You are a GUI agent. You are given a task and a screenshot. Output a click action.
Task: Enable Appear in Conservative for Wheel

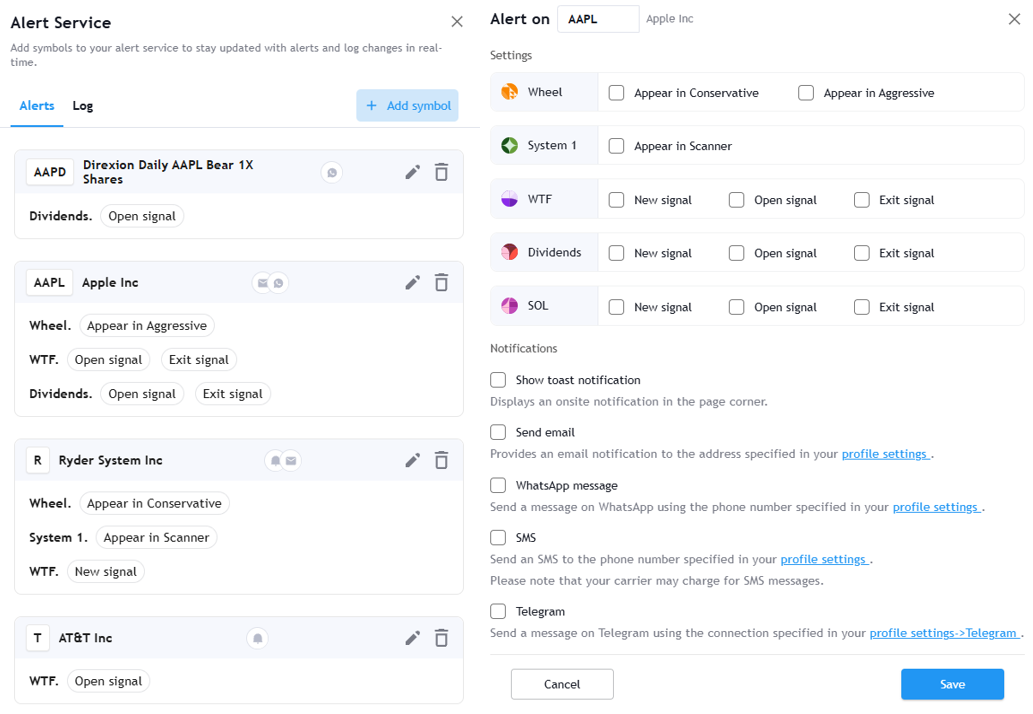coord(617,93)
